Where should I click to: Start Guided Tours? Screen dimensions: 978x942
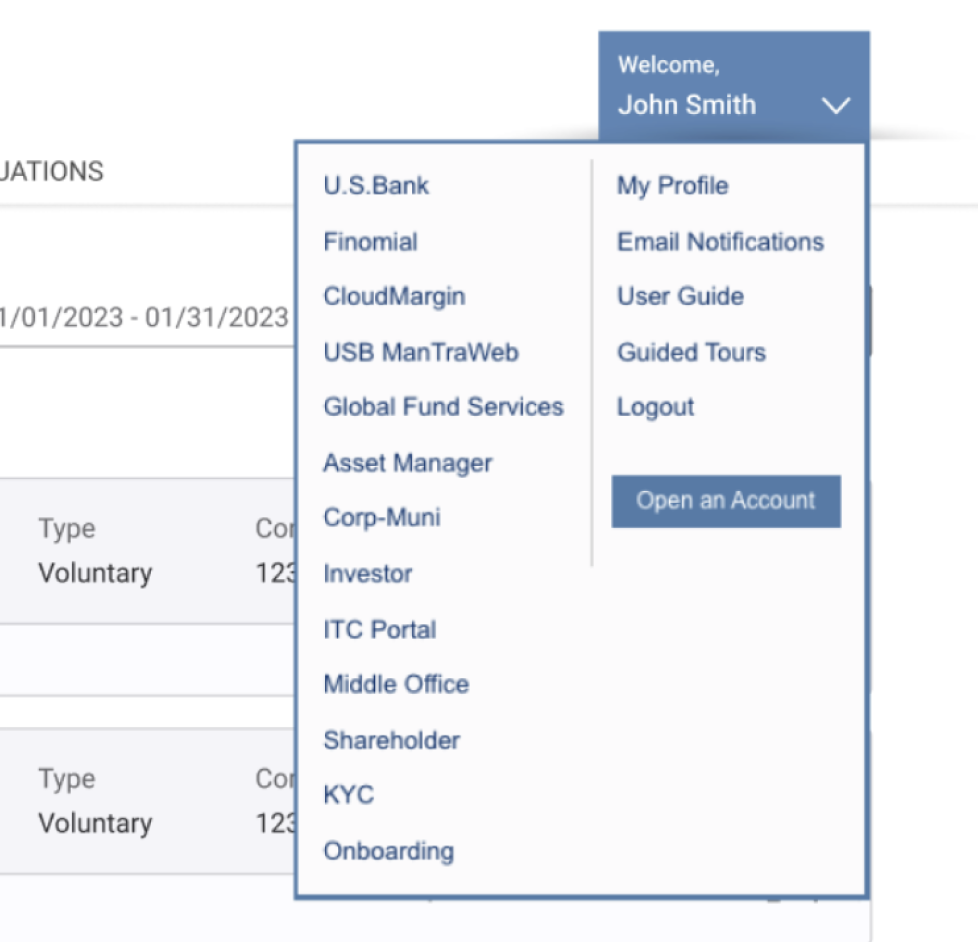point(691,352)
